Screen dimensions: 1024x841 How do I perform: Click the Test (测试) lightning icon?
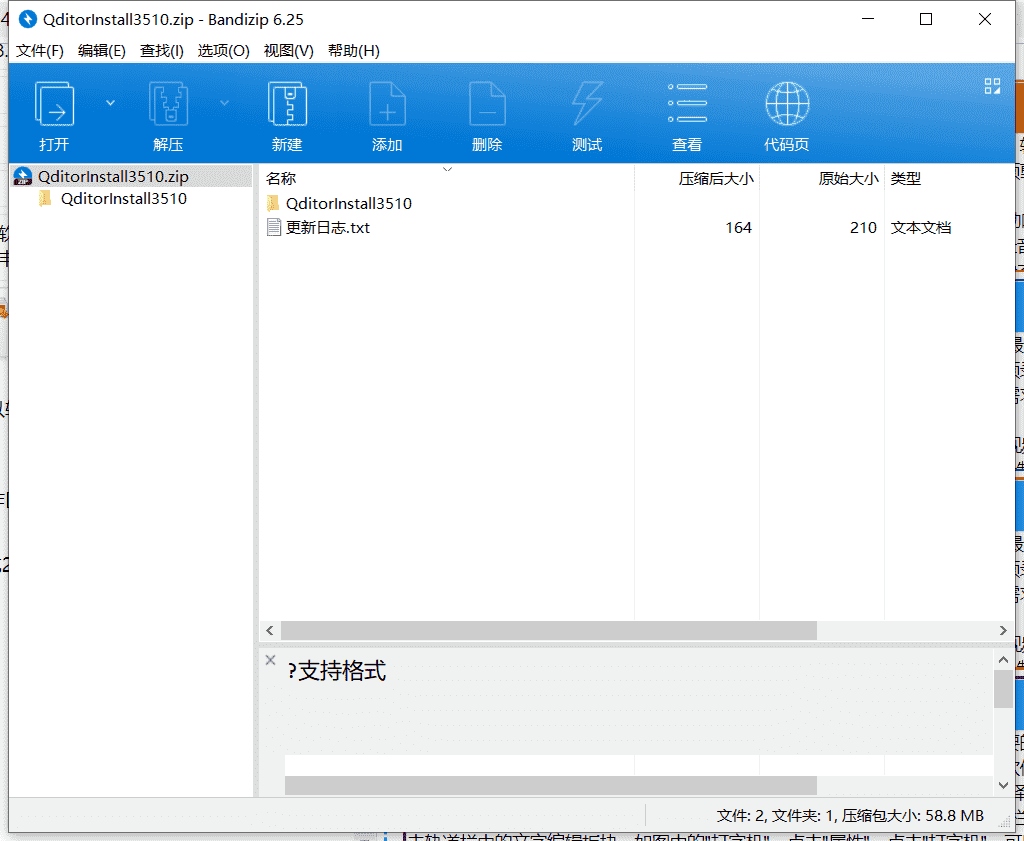coord(587,104)
